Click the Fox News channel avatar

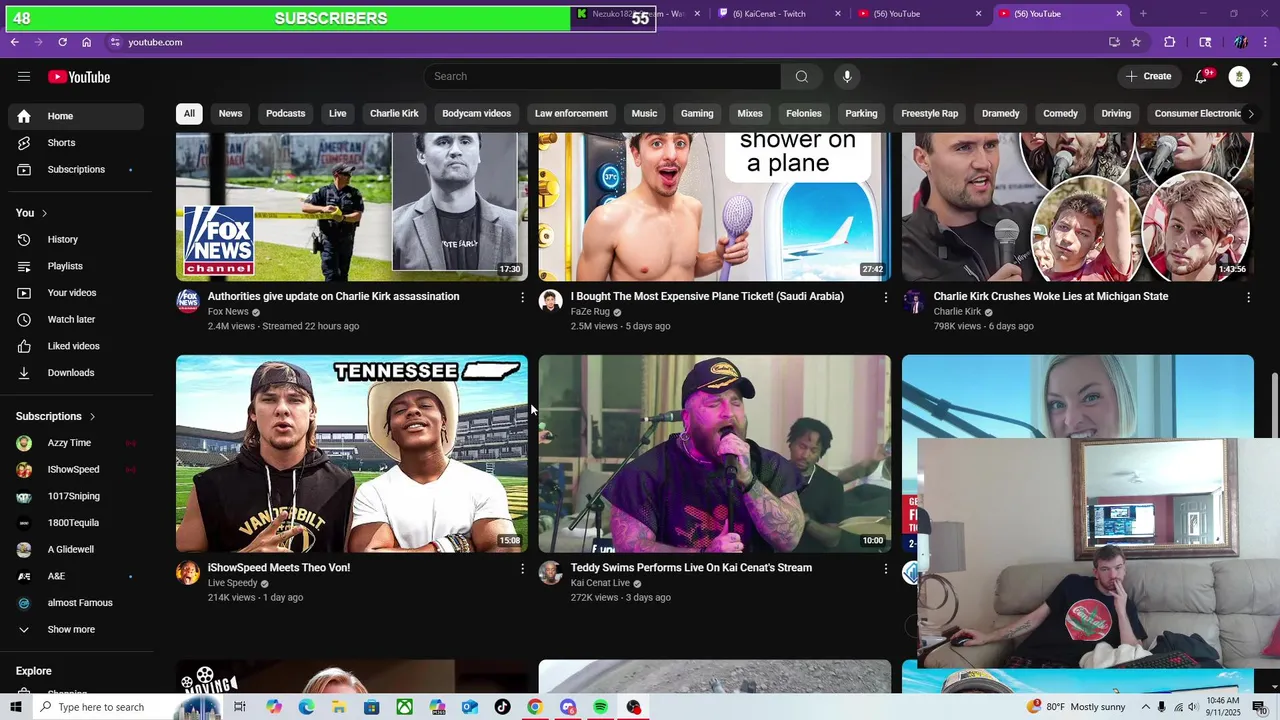(x=188, y=301)
